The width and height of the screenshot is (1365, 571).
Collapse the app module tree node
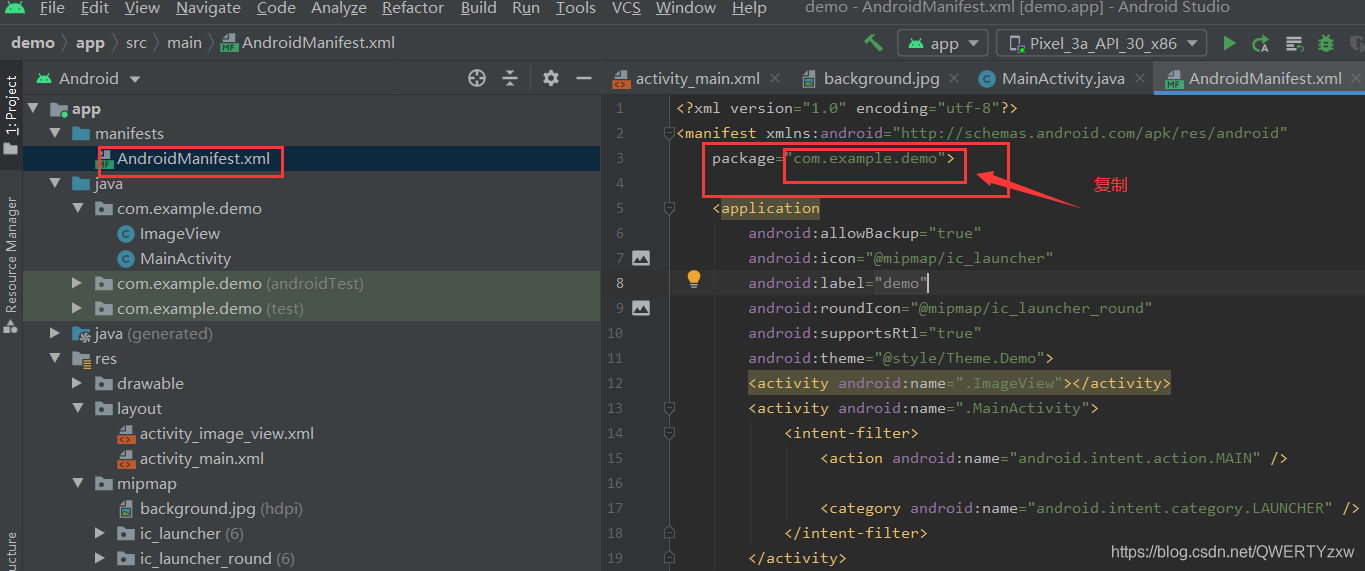coord(33,109)
